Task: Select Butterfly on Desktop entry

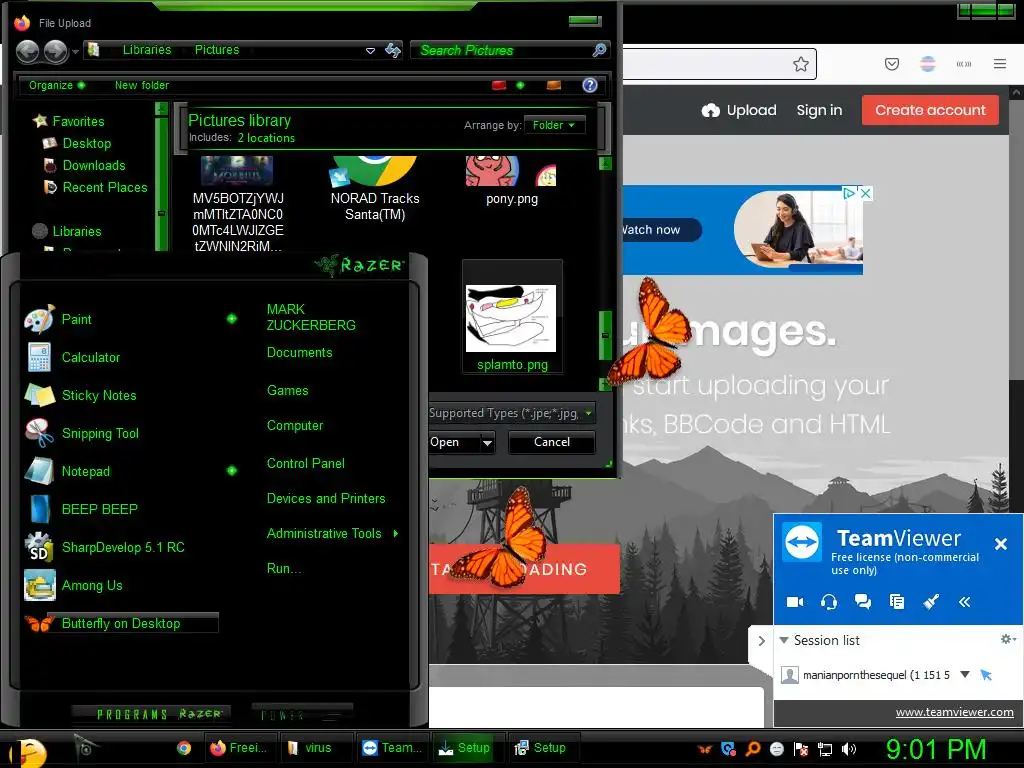Action: (121, 624)
